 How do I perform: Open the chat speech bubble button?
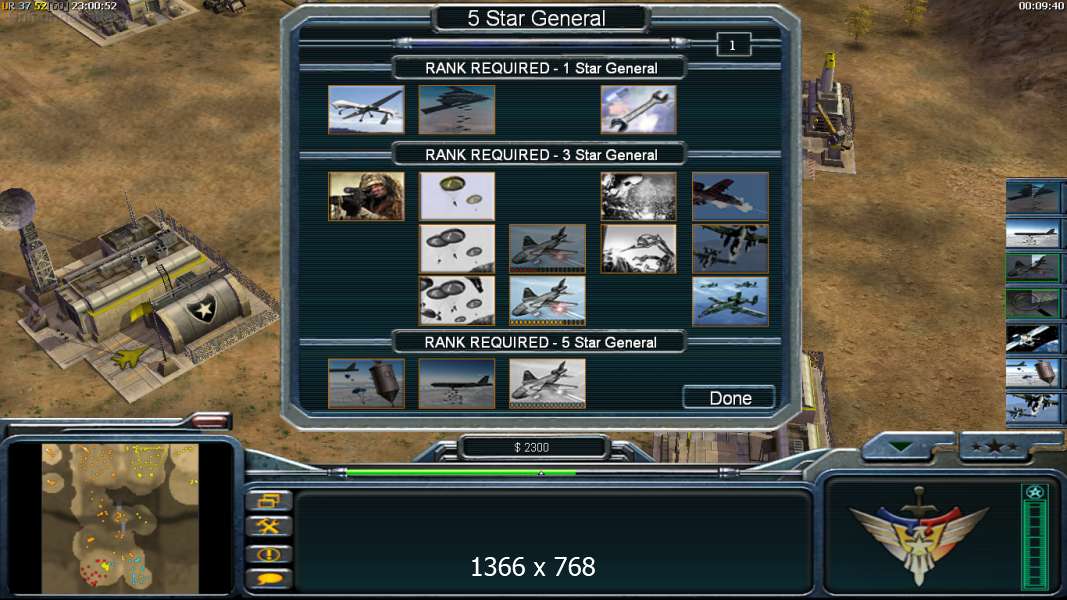tap(268, 579)
